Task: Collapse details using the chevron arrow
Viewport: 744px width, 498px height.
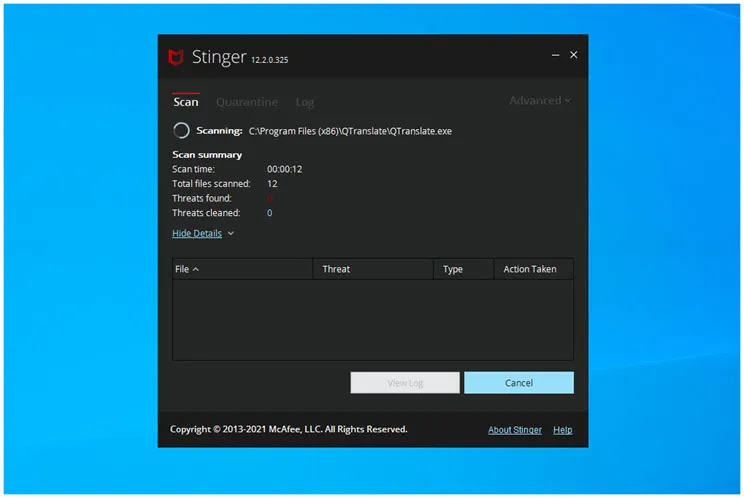Action: 231,233
